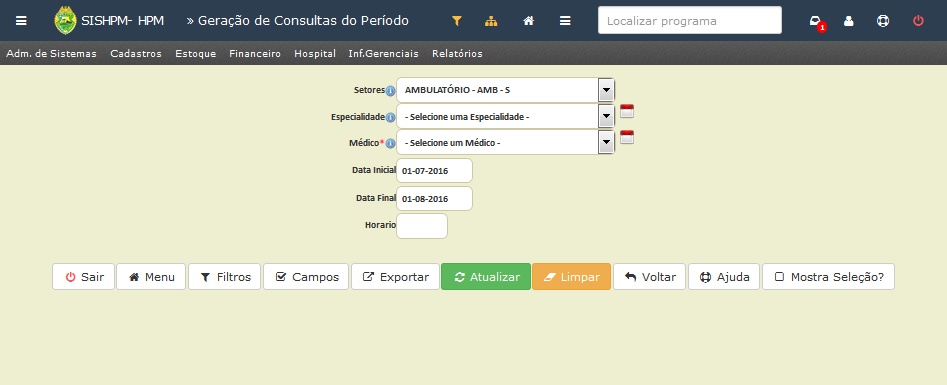This screenshot has width=947, height=385.
Task: Open the hamburger menu beside SISHPM logo
Action: [21, 21]
